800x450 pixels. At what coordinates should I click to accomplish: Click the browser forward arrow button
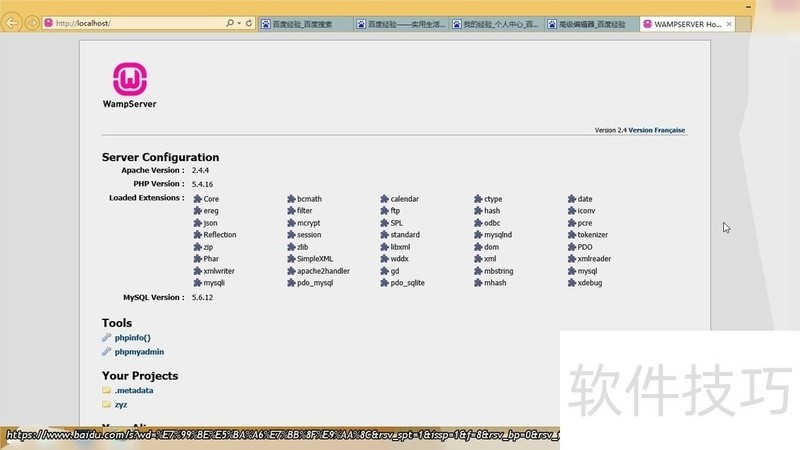[32, 23]
